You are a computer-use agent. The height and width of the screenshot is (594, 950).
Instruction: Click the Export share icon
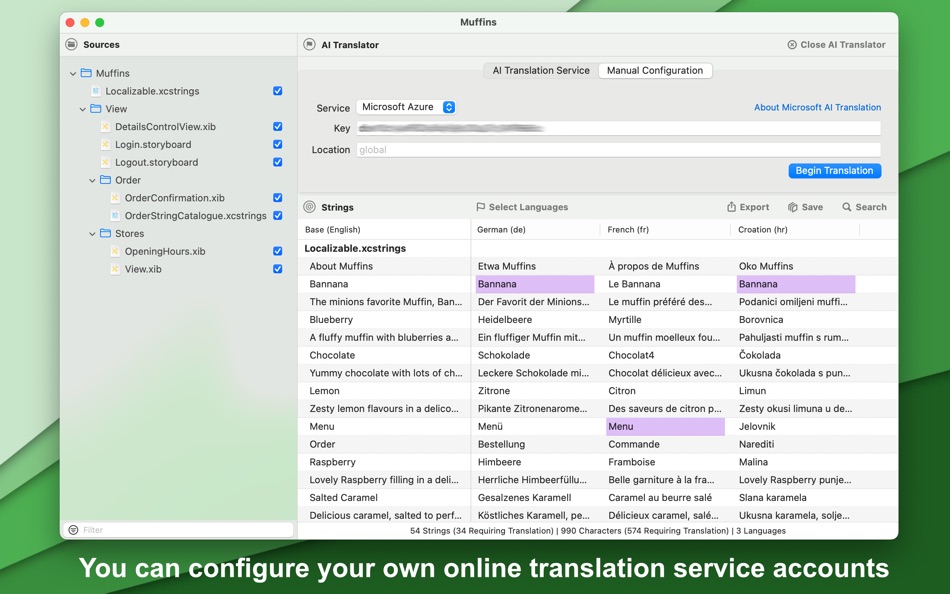point(731,207)
